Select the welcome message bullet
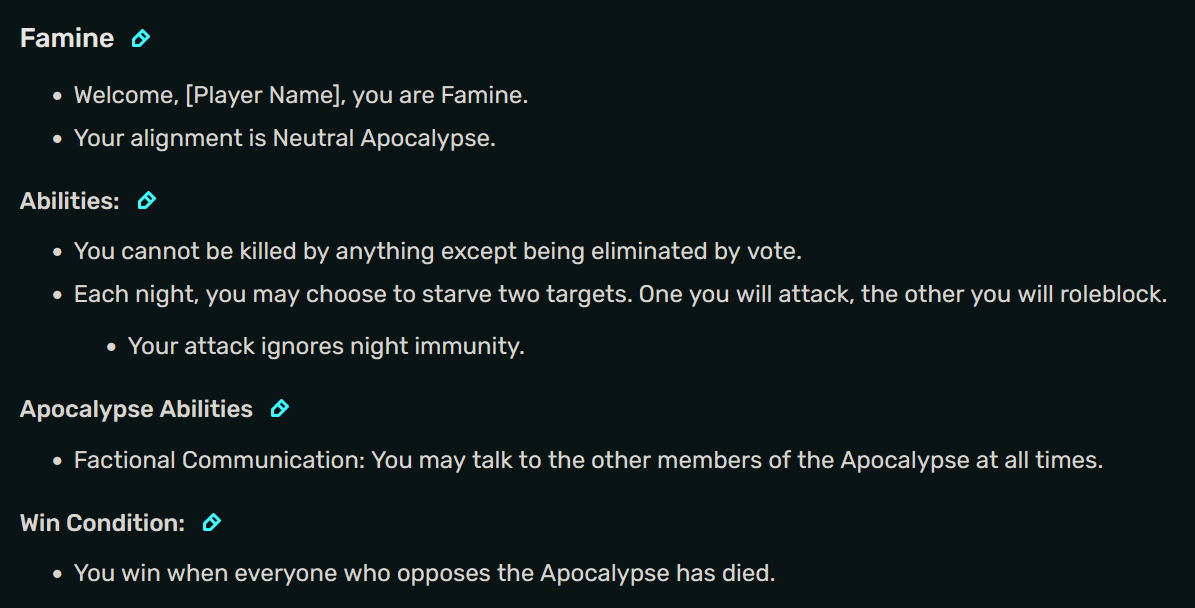Viewport: 1195px width, 608px height. tap(300, 94)
